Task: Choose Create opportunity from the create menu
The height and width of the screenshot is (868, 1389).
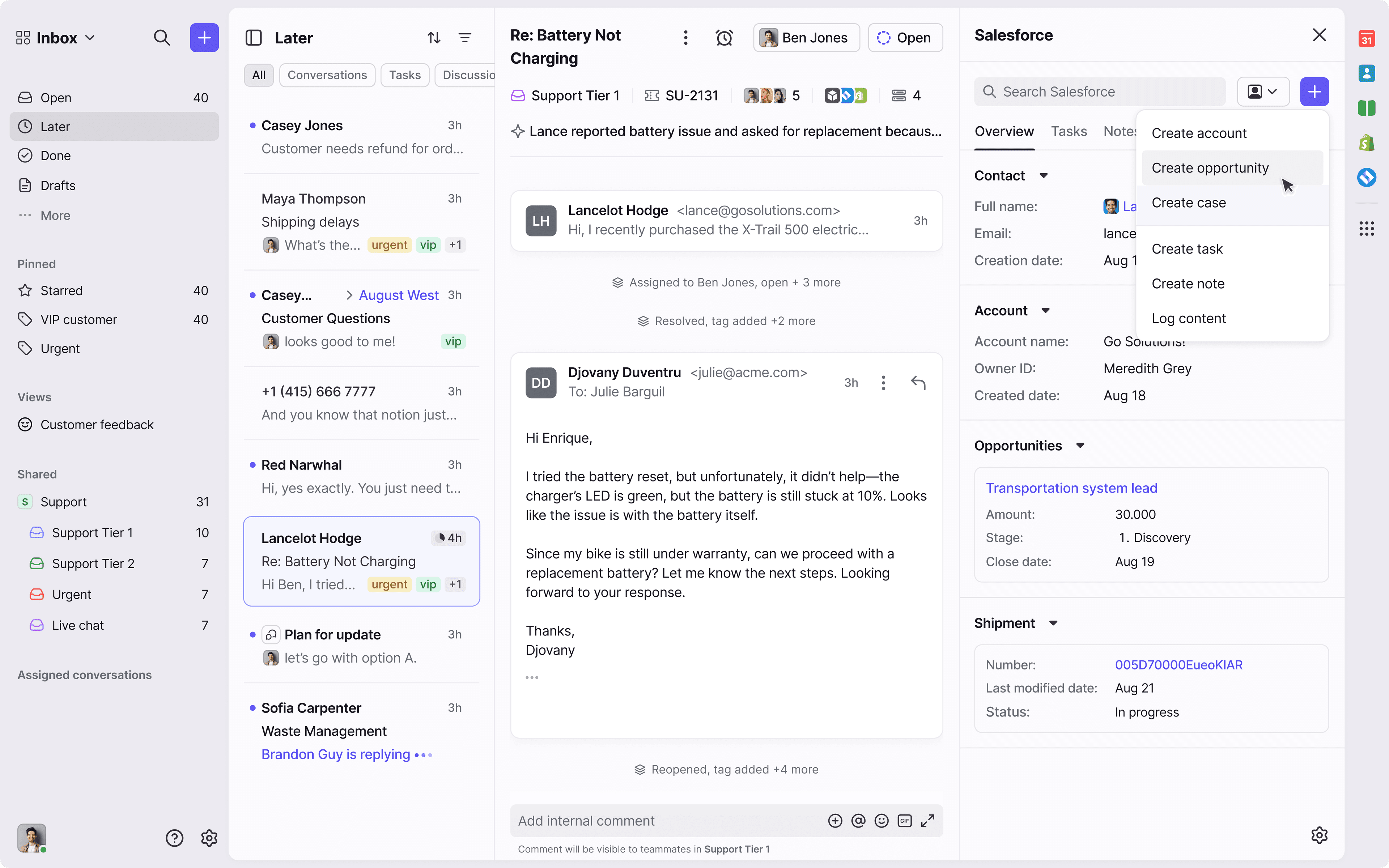Action: (1209, 167)
